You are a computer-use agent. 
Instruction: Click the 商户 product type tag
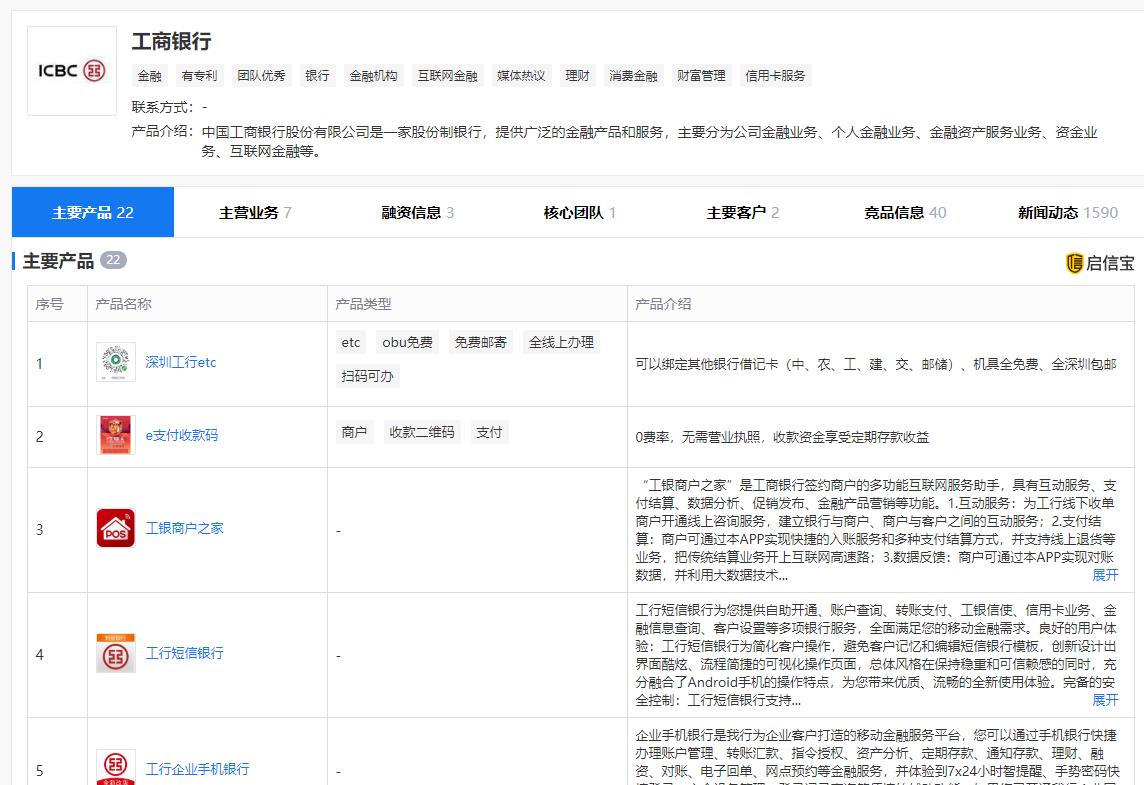355,433
